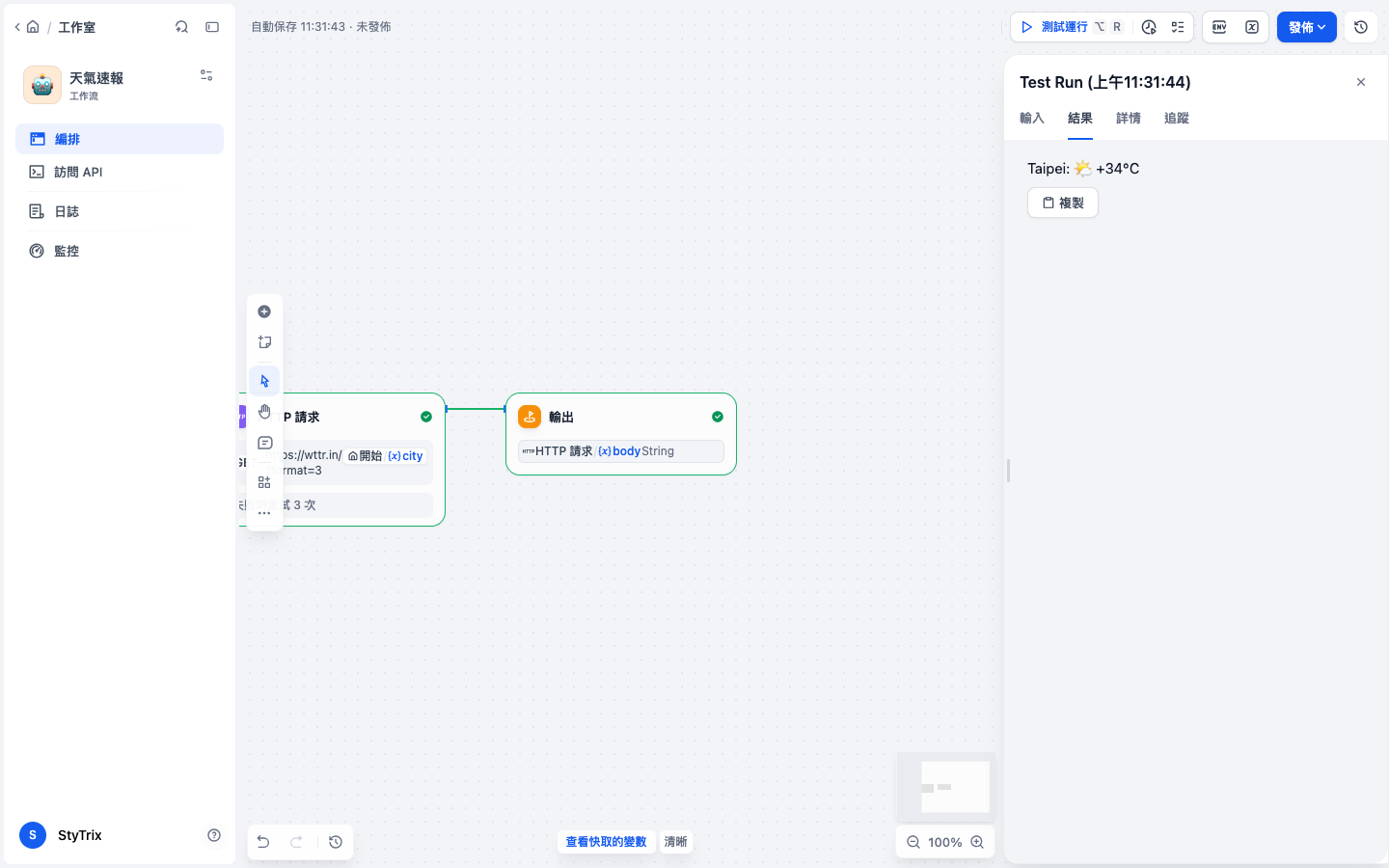This screenshot has height=868, width=1389.
Task: Select the pointer mode tool
Action: (264, 381)
